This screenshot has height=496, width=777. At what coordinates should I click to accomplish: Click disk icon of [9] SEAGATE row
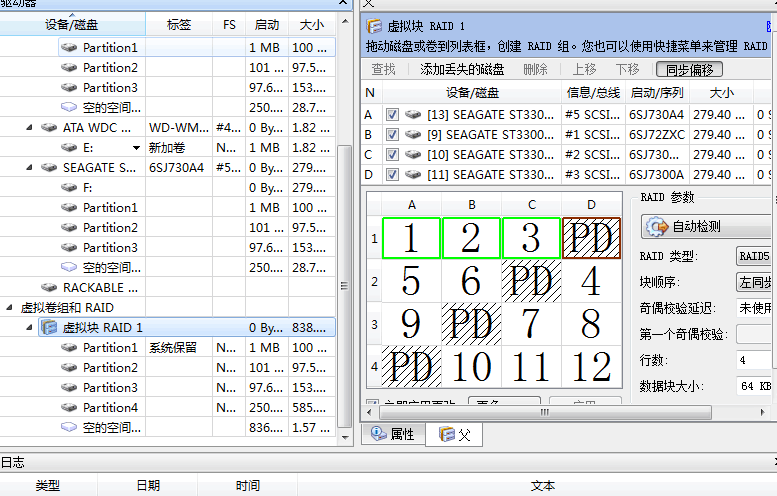click(x=413, y=135)
